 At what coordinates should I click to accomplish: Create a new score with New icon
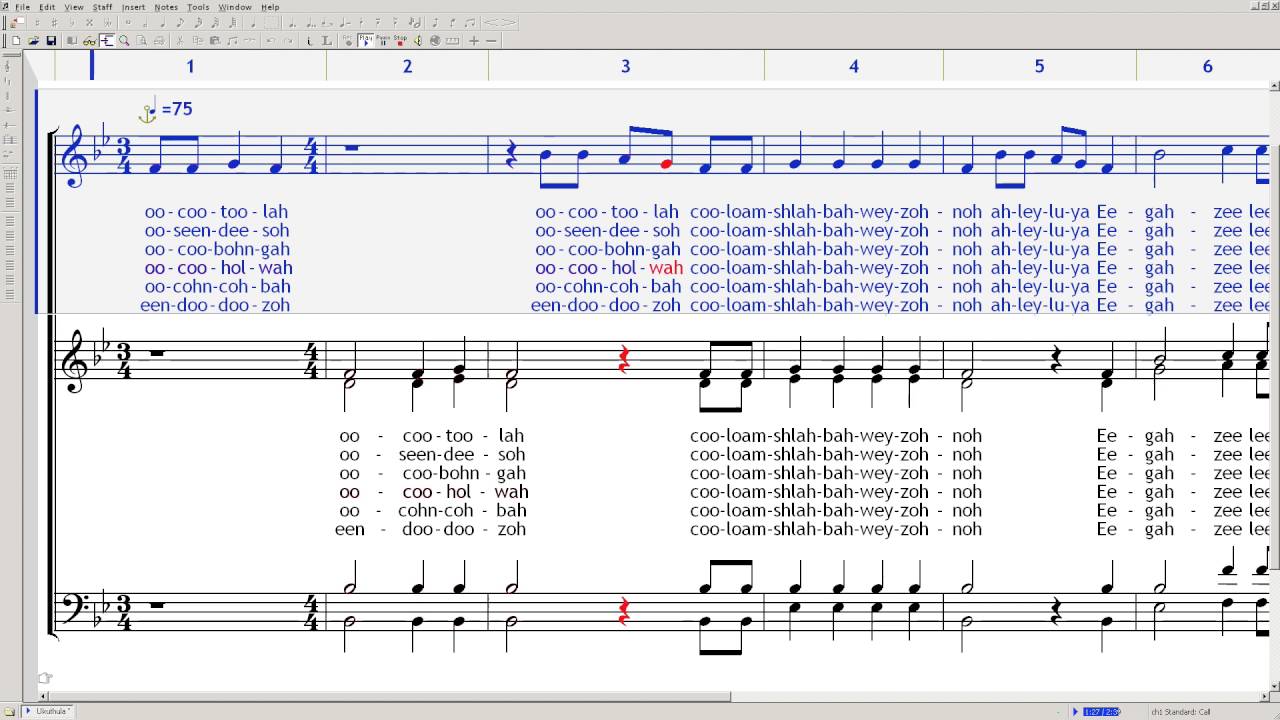(x=15, y=41)
